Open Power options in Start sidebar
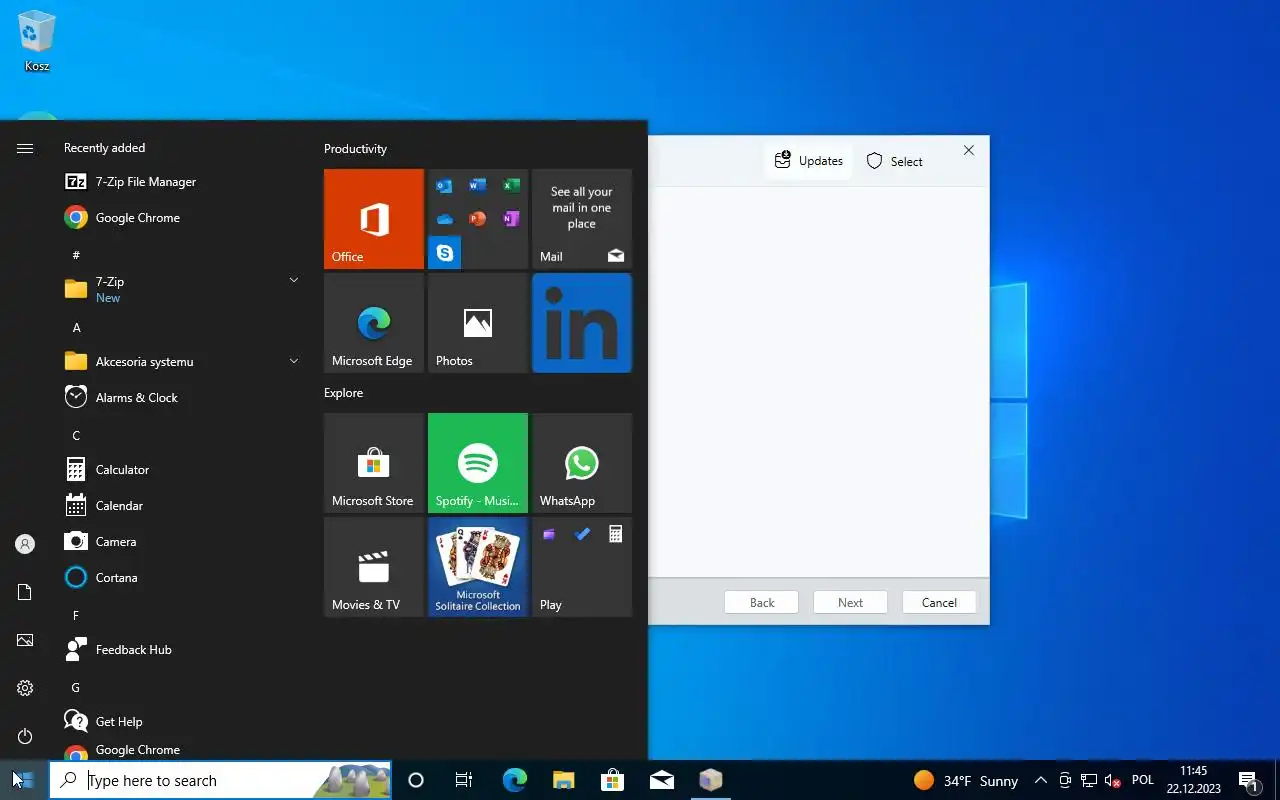This screenshot has height=800, width=1280. [25, 736]
